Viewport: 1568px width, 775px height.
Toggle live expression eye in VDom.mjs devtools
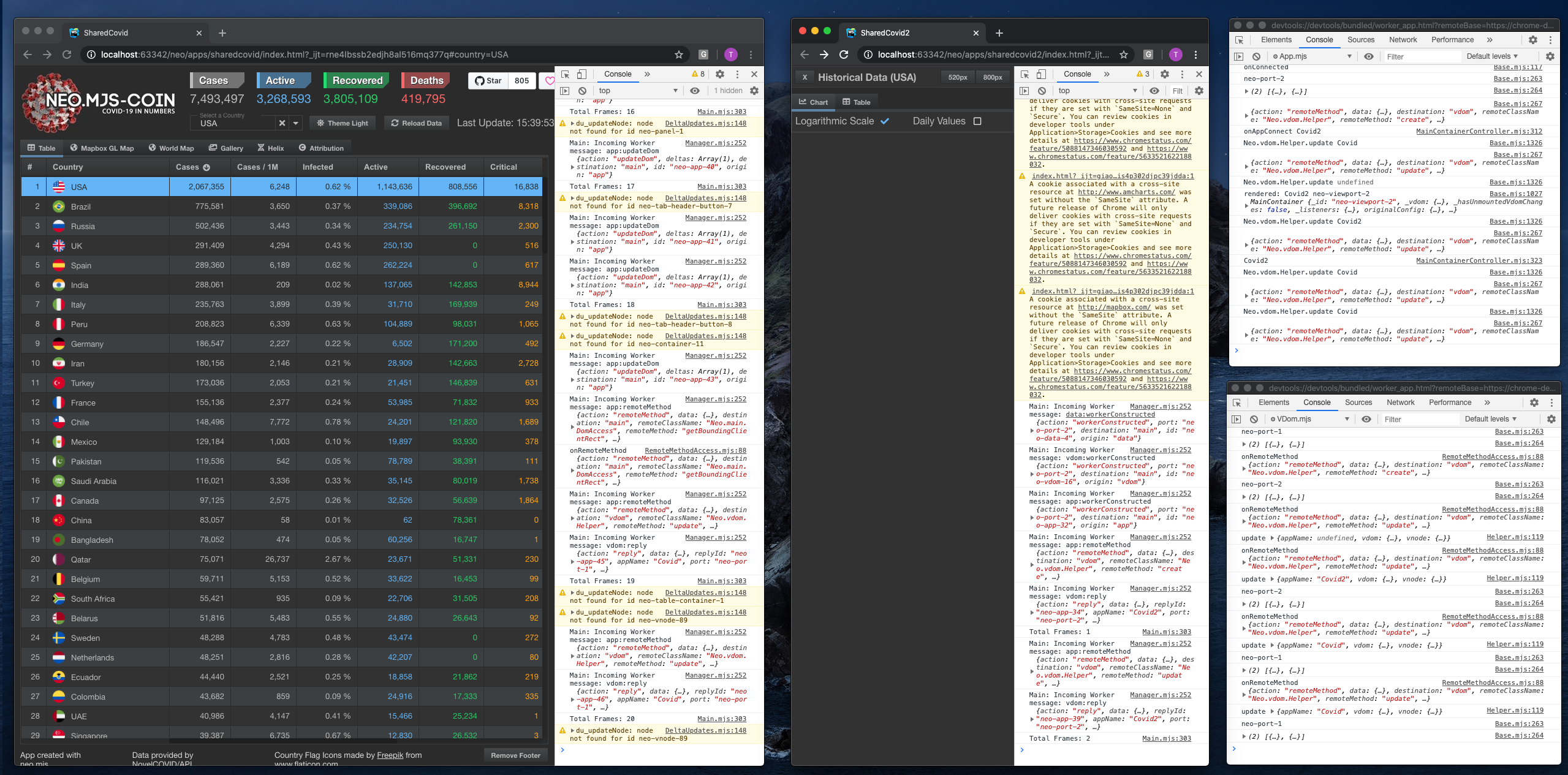pyautogui.click(x=1366, y=419)
